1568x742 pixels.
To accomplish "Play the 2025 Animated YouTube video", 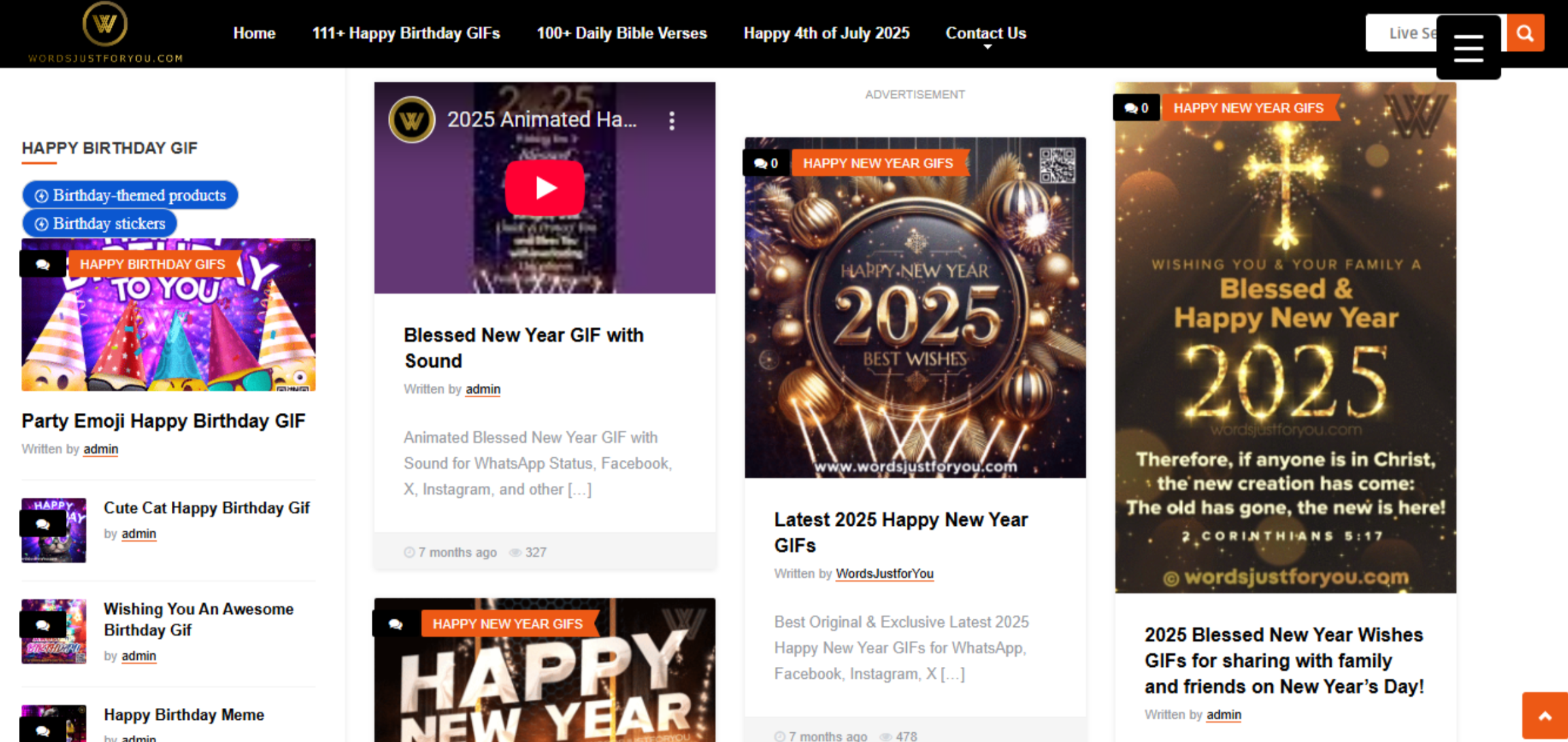I will point(544,188).
